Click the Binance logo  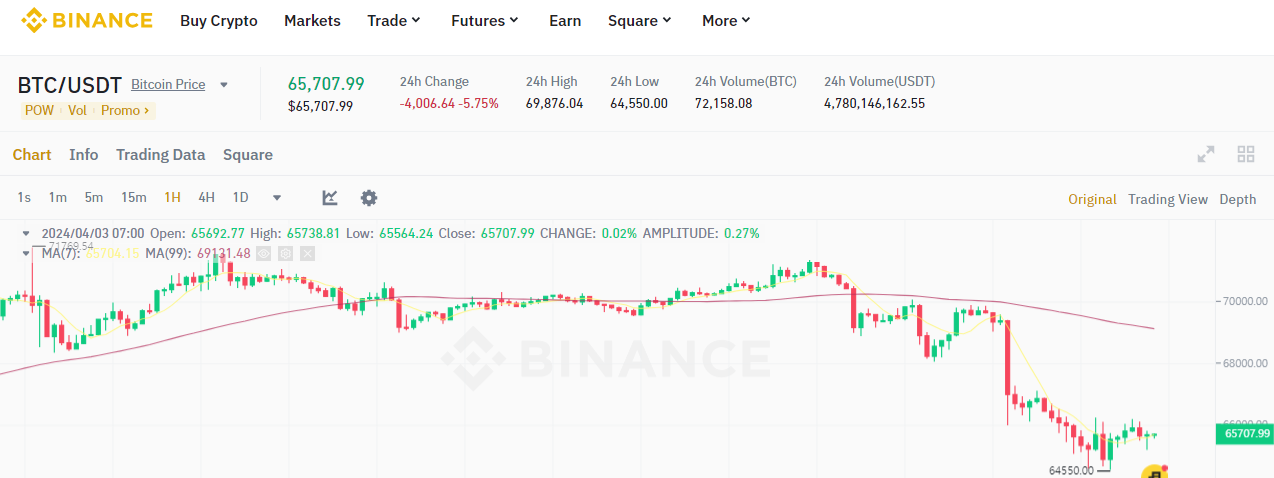[x=87, y=20]
